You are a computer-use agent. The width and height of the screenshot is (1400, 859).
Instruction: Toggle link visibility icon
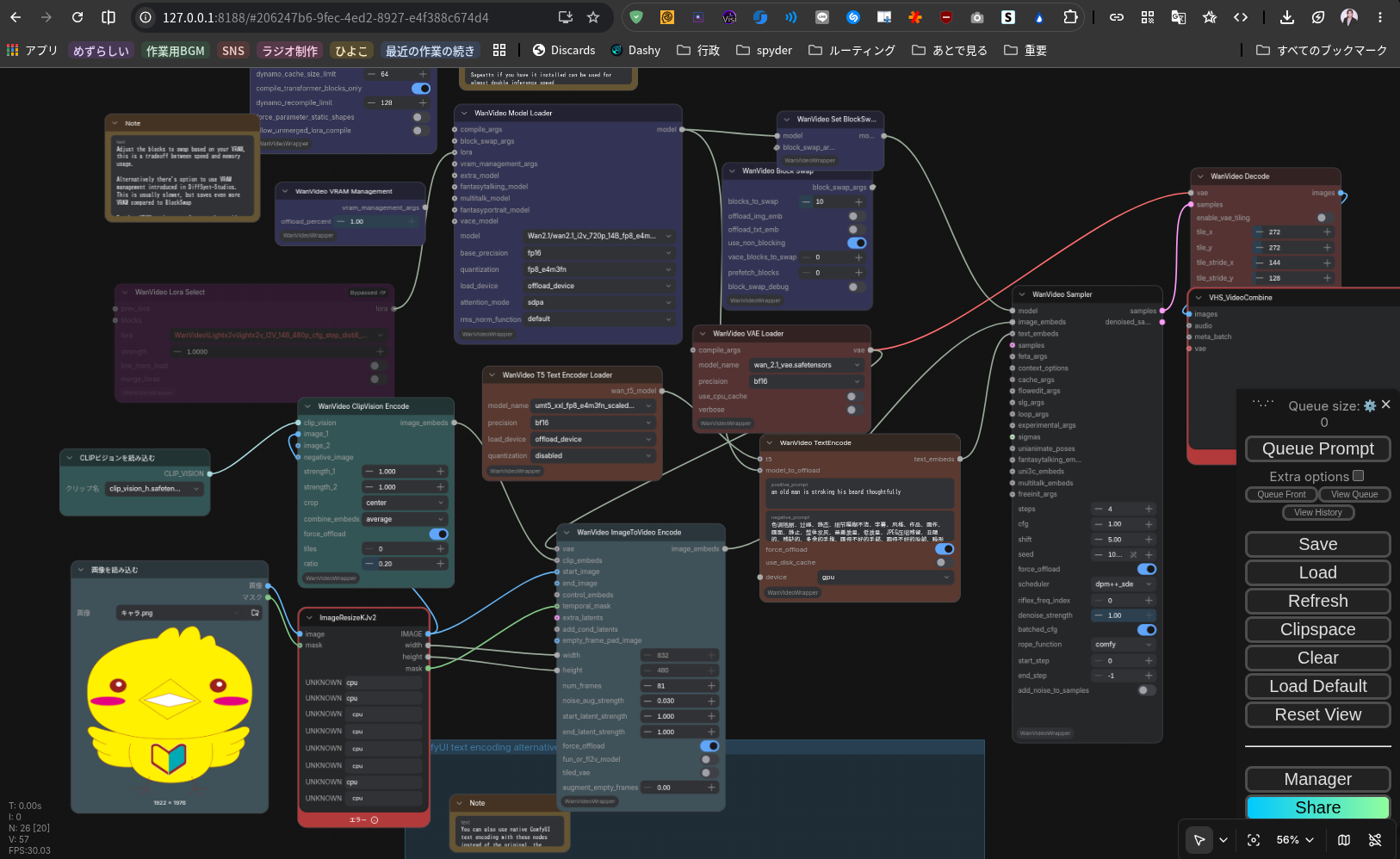click(1375, 840)
